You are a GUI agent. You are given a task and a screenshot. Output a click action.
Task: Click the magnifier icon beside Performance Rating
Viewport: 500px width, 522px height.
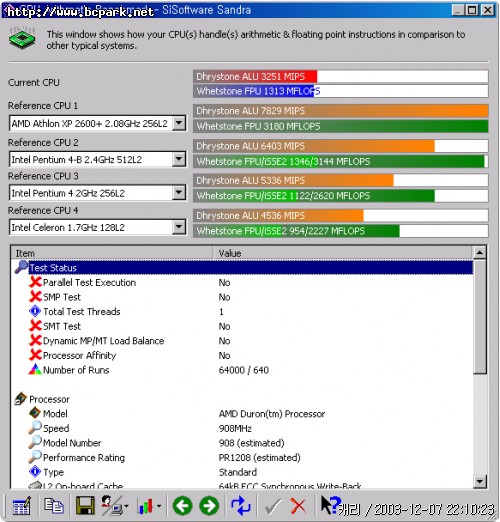coord(35,457)
